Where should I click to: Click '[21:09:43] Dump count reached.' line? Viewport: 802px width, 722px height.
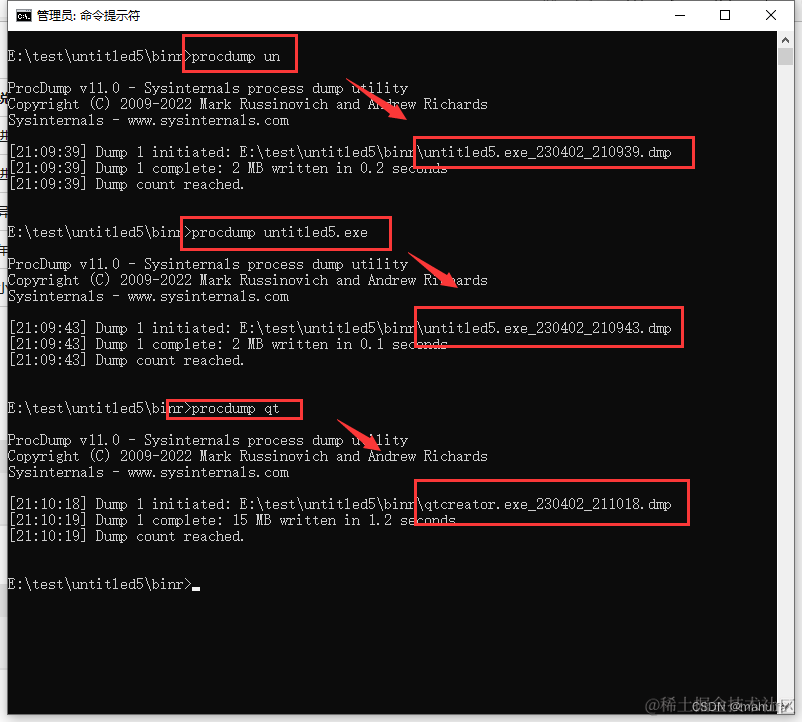[x=126, y=360]
